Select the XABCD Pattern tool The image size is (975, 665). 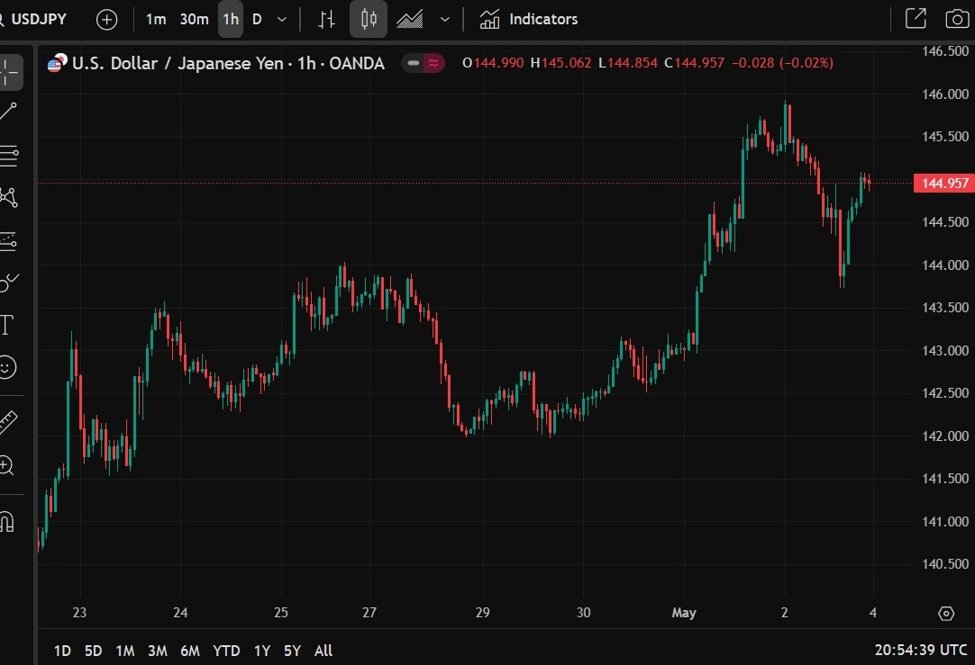pyautogui.click(x=12, y=198)
